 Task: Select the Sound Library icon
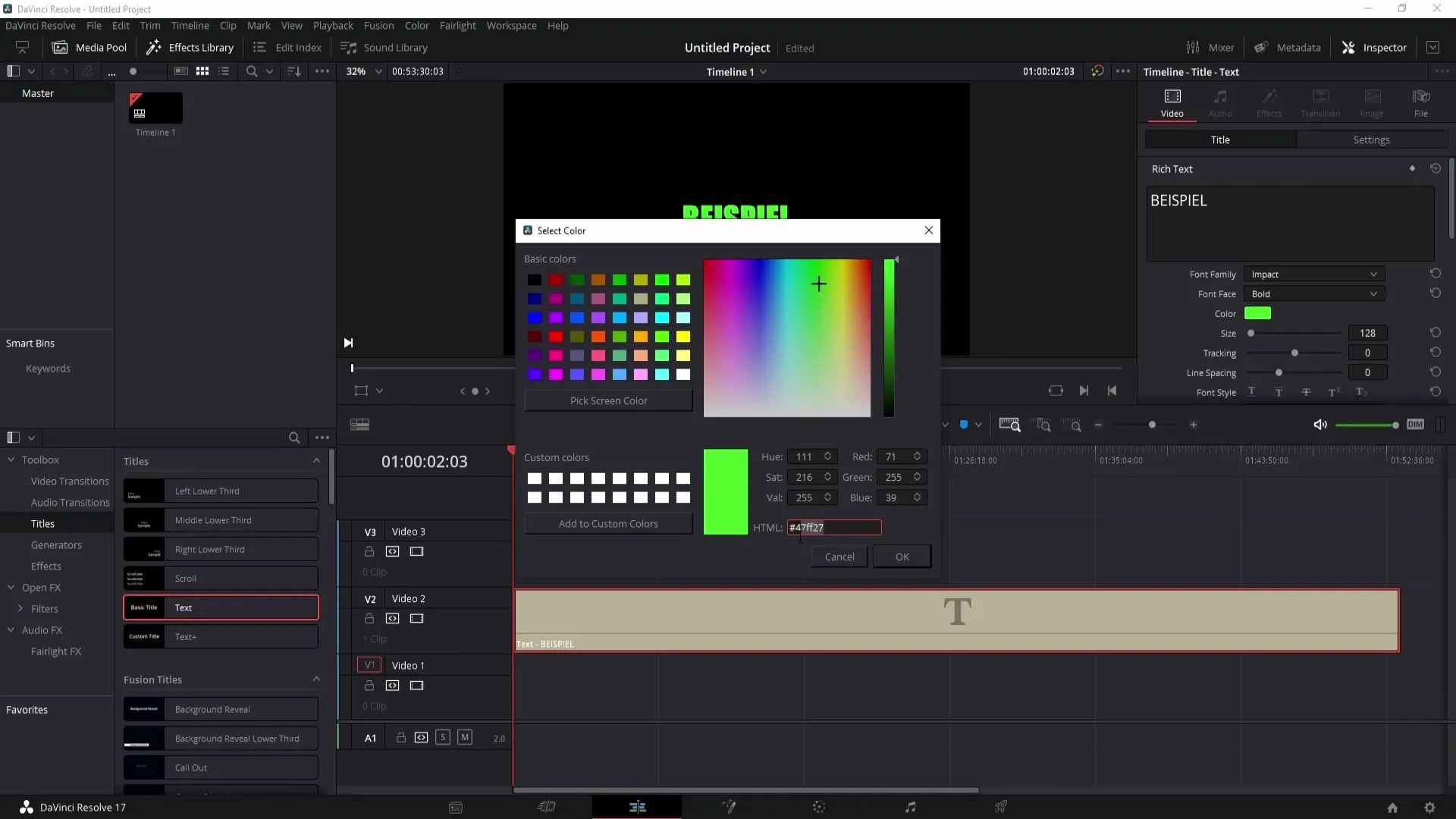click(x=349, y=47)
